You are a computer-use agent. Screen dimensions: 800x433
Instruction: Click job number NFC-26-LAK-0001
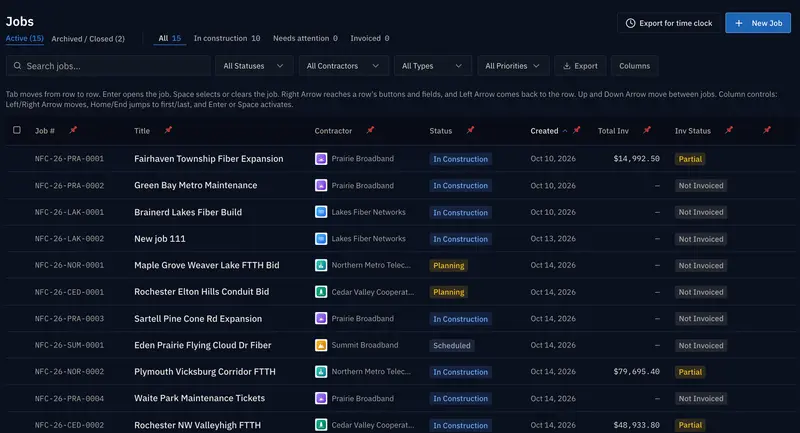pos(69,212)
